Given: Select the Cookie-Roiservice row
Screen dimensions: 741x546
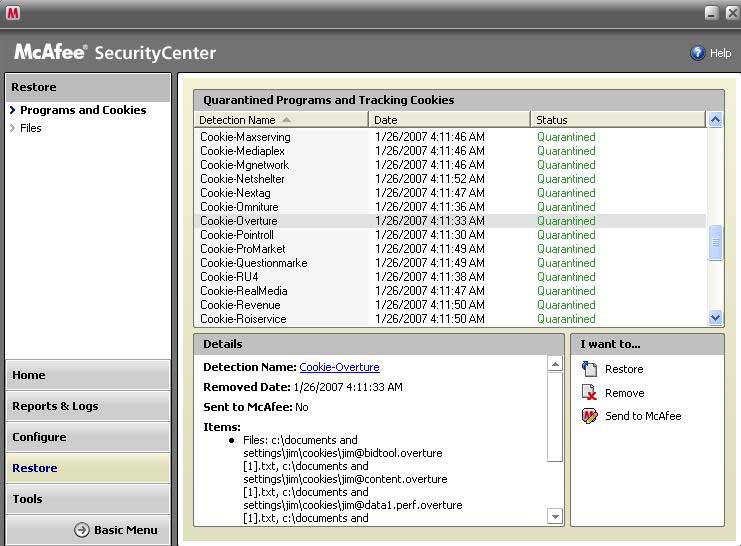Looking at the screenshot, I should (450, 319).
